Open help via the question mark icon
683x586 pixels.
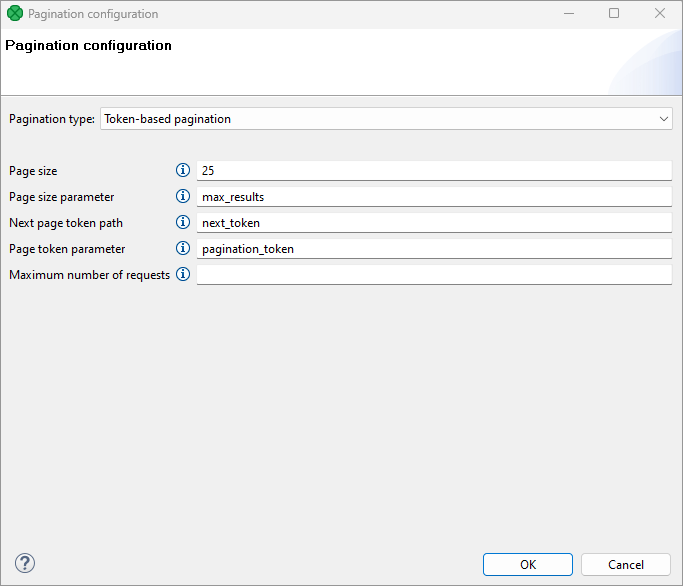click(25, 564)
